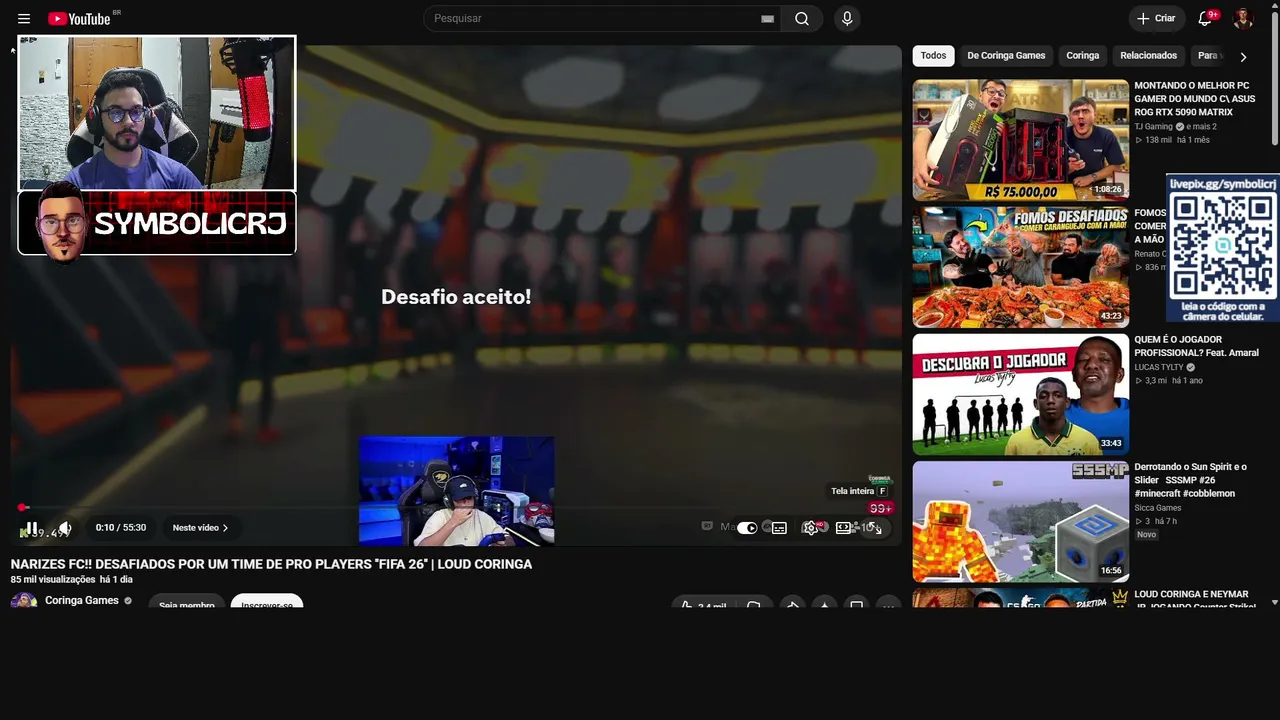Viewport: 1280px width, 720px height.
Task: Open the account avatar menu
Action: pos(1243,19)
